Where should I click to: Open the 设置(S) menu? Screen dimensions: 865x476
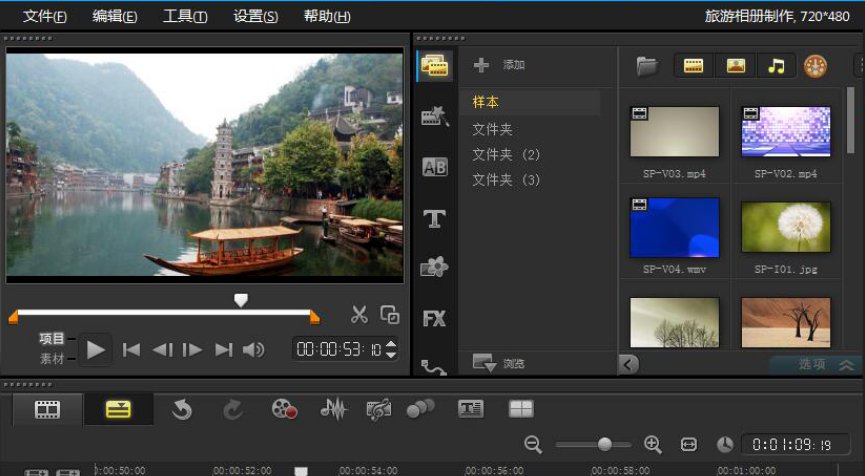click(256, 16)
